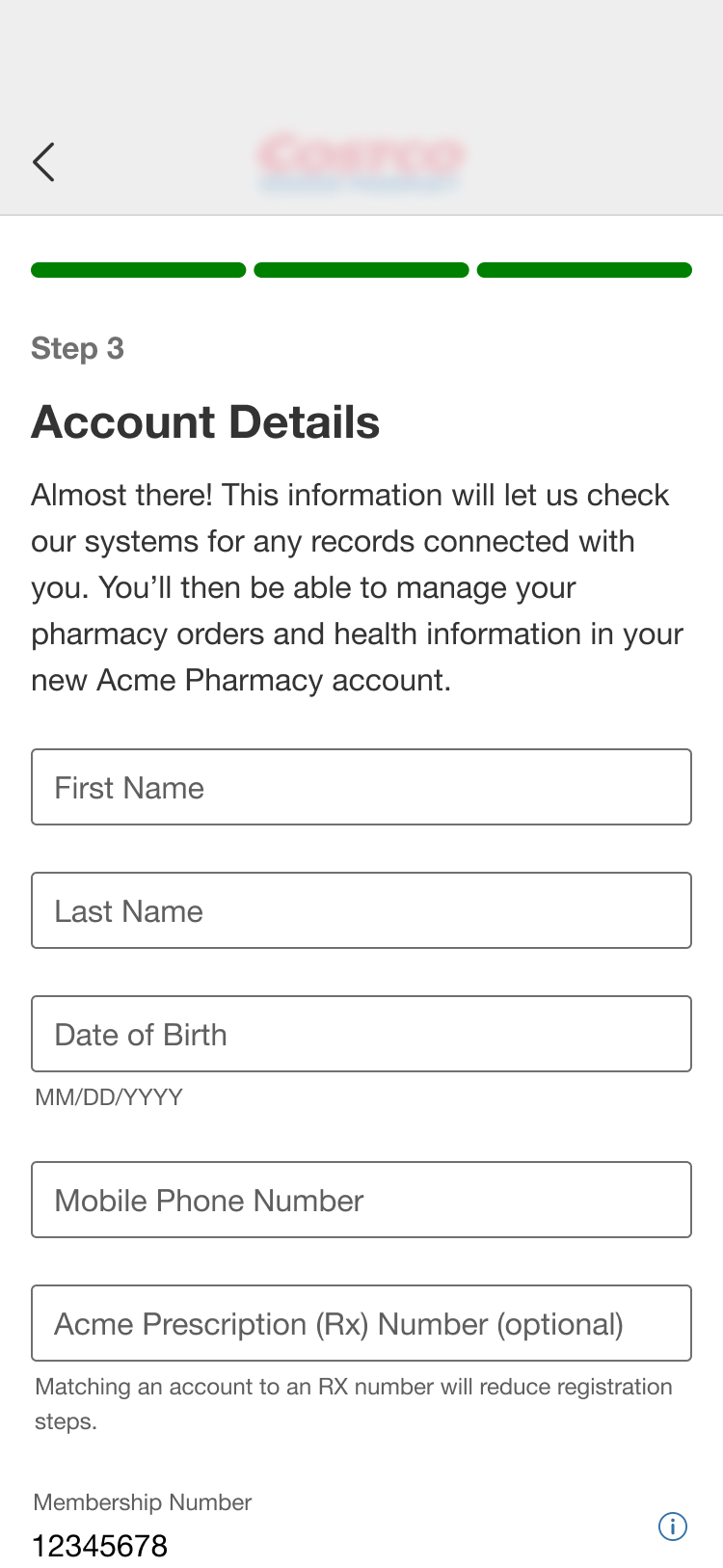
Task: Select the Step 3 heading
Action: [x=78, y=349]
